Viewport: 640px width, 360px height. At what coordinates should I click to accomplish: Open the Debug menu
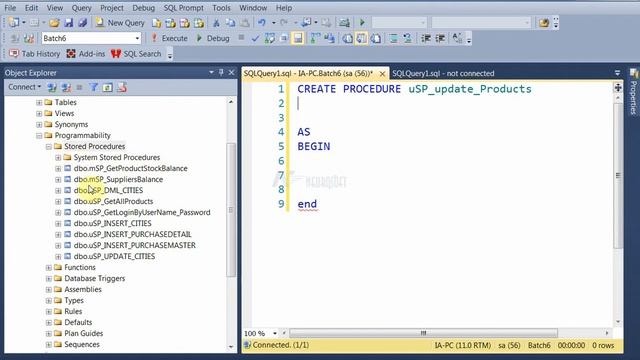(x=144, y=8)
